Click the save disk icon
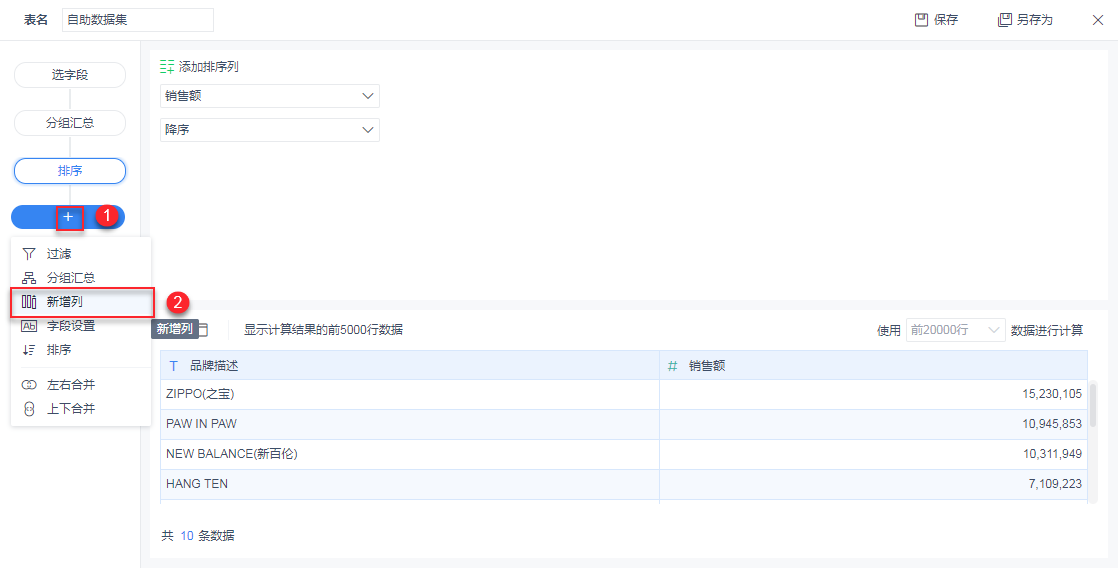 [x=921, y=20]
